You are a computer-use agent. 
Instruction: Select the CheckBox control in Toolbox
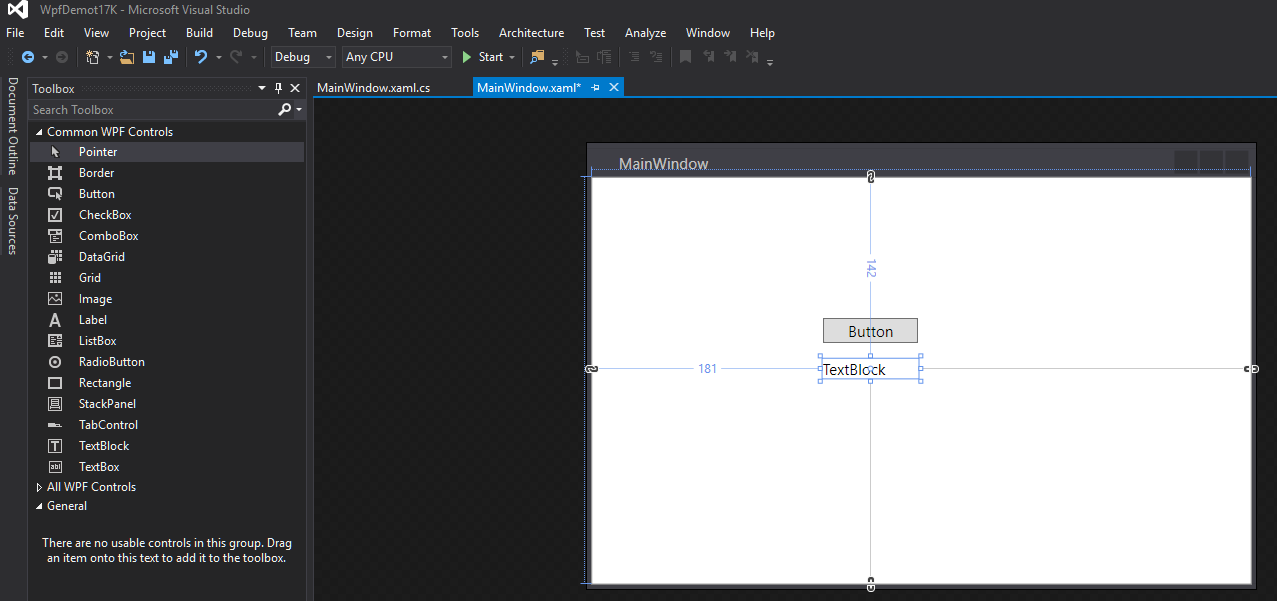[x=105, y=215]
